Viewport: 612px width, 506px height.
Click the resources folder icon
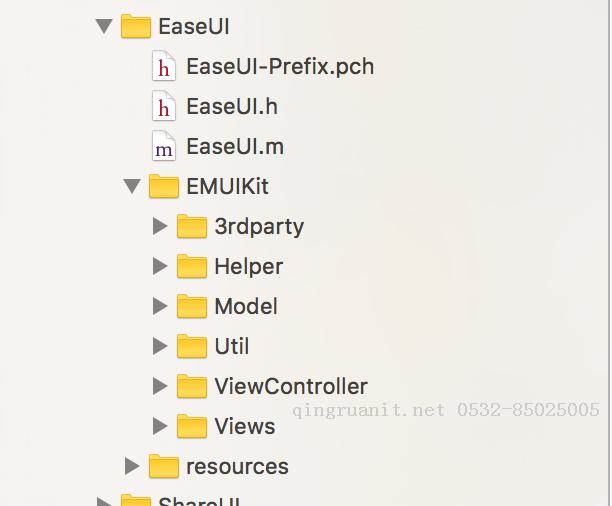click(x=164, y=466)
